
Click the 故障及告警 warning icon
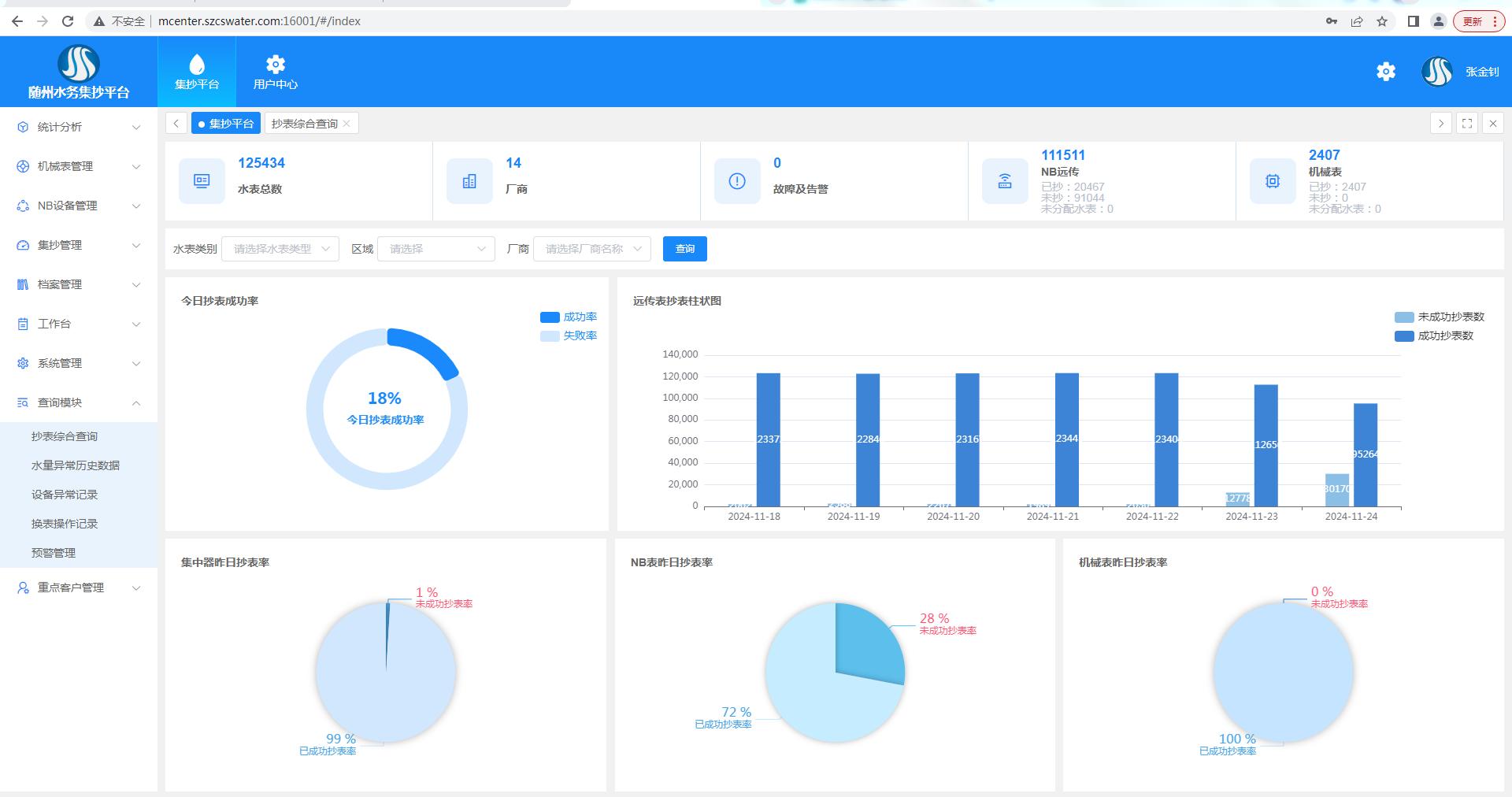(737, 181)
